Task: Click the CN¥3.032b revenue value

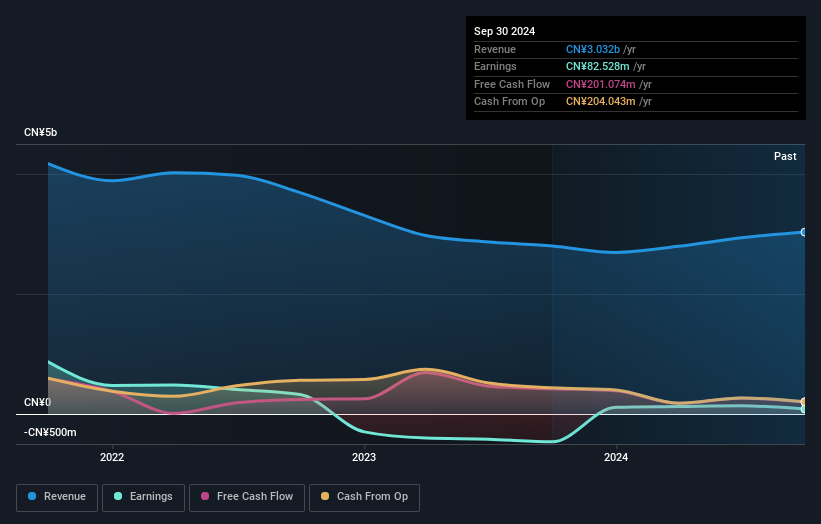Action: click(593, 49)
